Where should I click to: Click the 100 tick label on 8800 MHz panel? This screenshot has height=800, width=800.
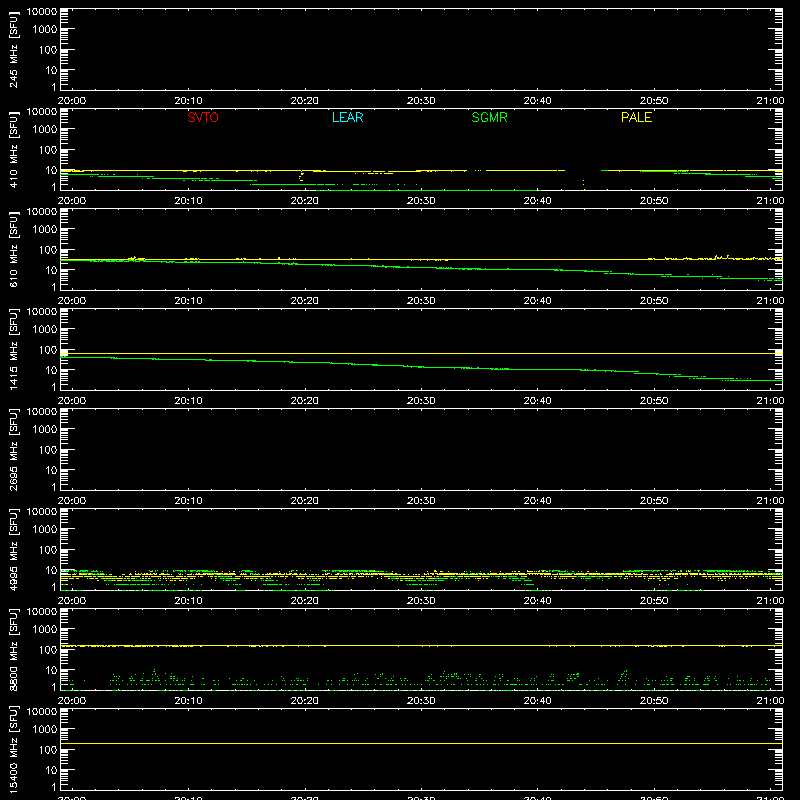click(48, 650)
